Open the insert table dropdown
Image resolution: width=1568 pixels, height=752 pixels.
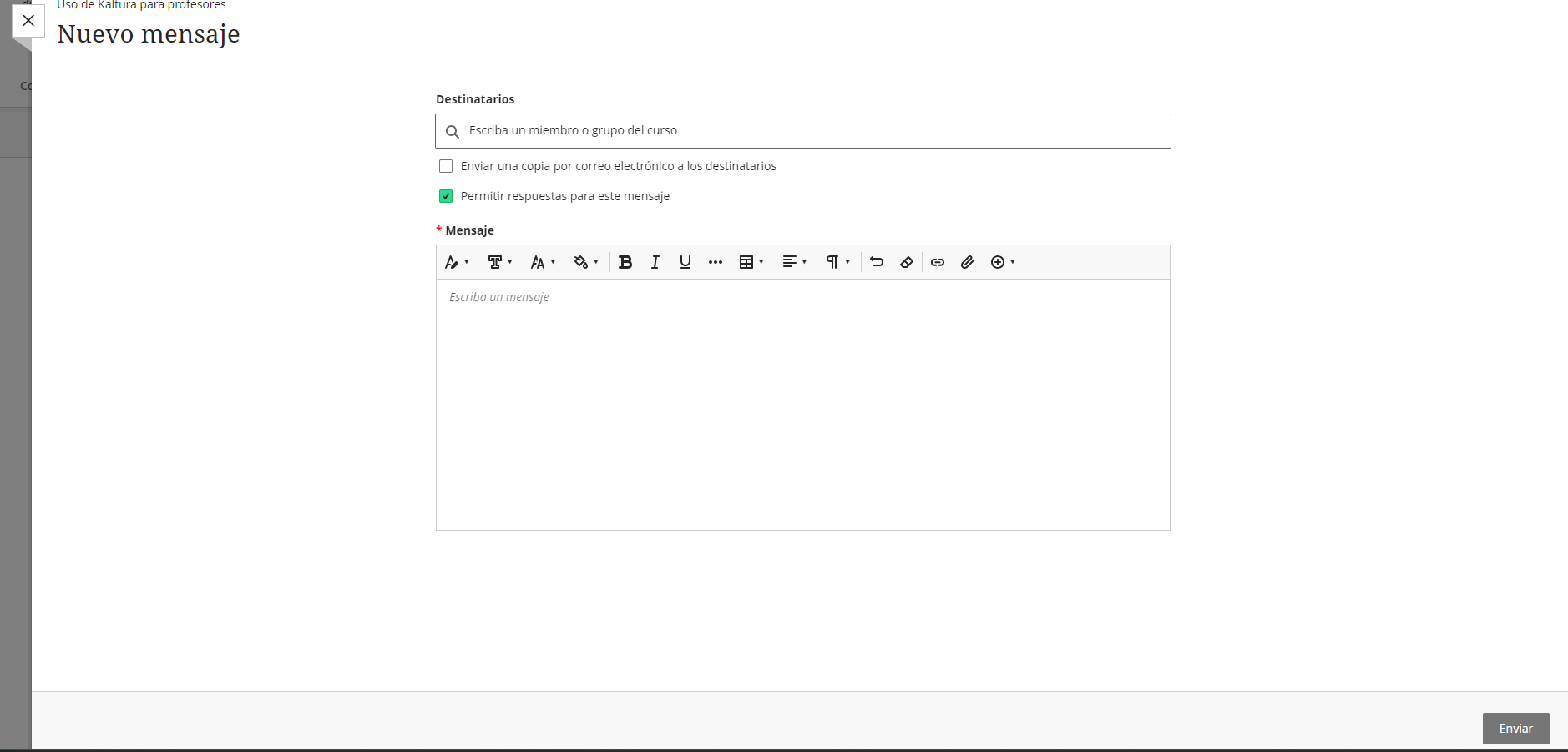pyautogui.click(x=751, y=262)
